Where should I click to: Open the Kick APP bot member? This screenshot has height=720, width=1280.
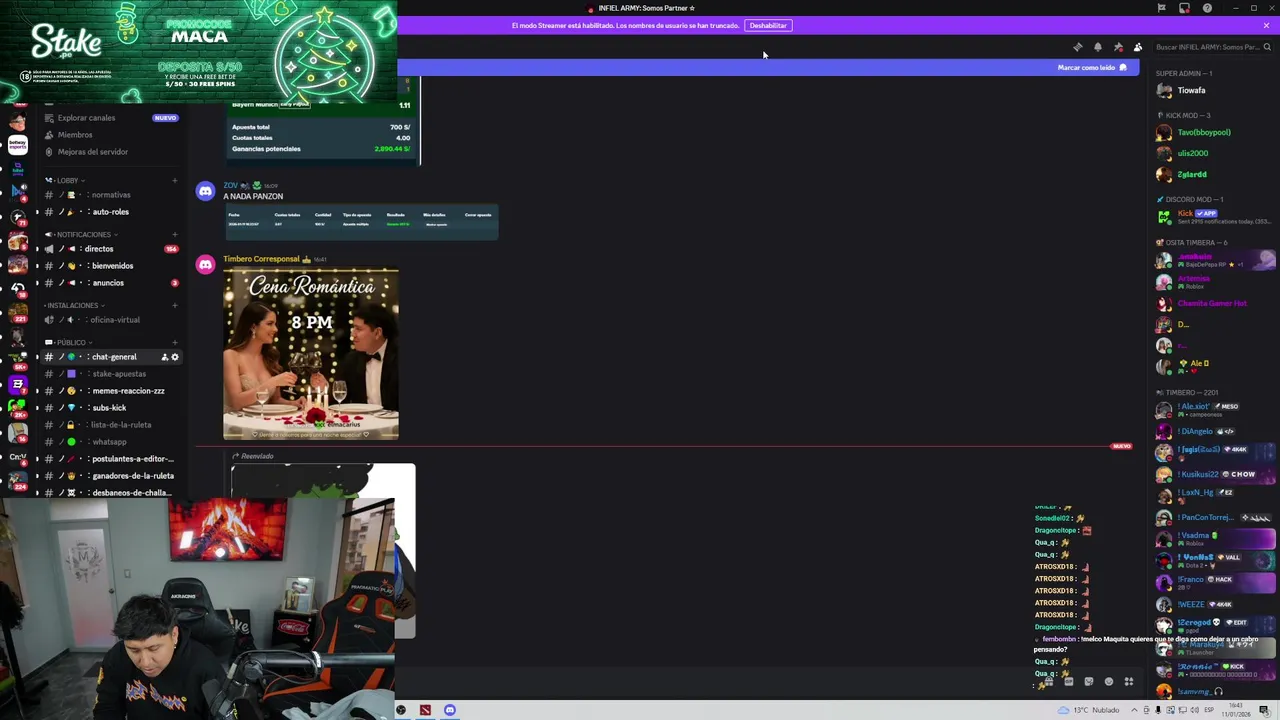(1215, 216)
